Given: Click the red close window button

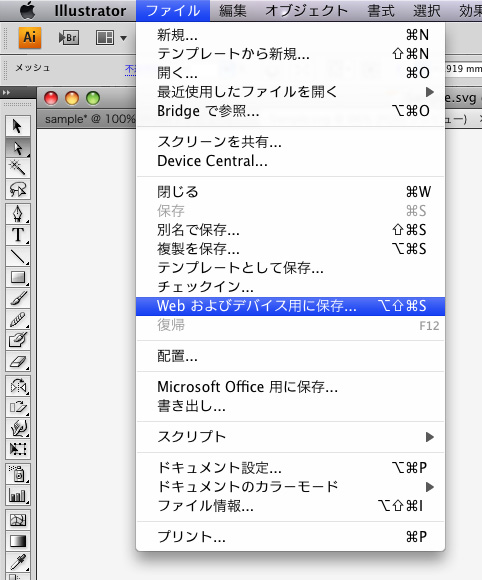Looking at the screenshot, I should pos(51,98).
